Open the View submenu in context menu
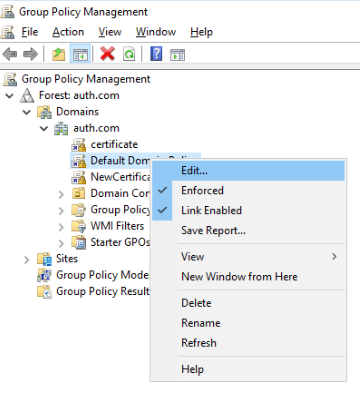Screen dimensions: 360x397 click(248, 257)
